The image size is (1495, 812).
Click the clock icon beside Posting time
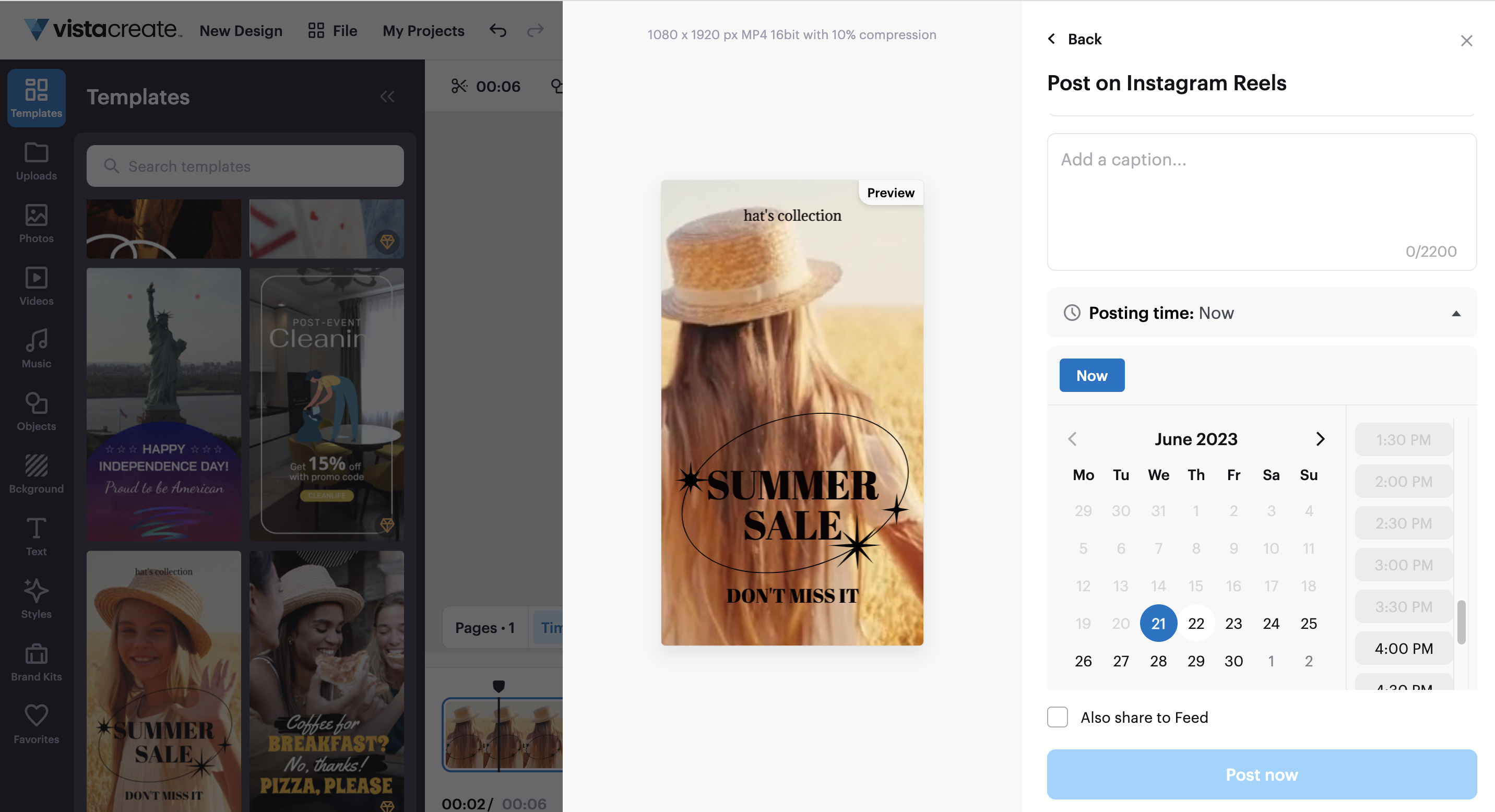tap(1072, 313)
